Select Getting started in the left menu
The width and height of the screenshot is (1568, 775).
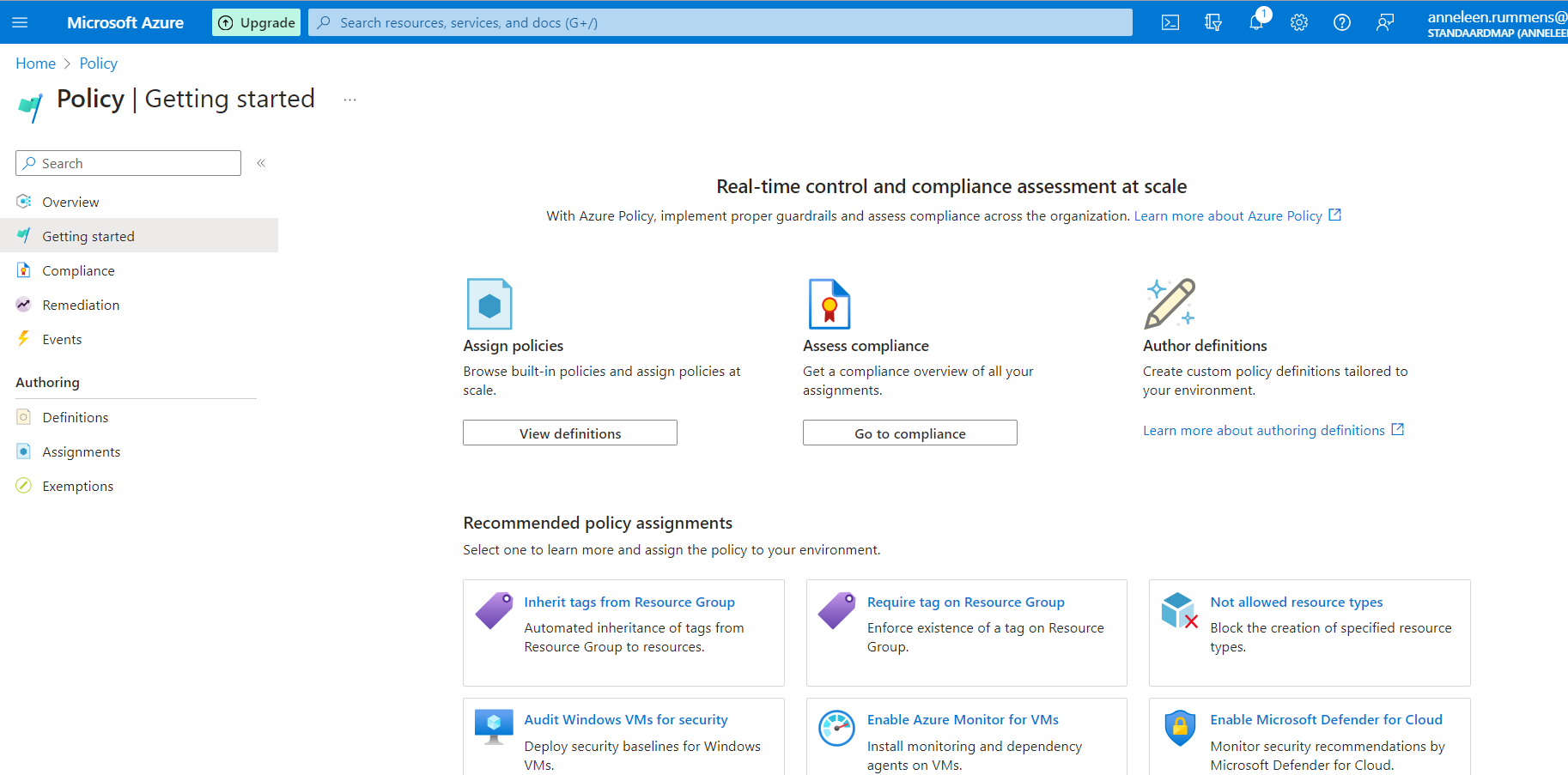click(139, 236)
